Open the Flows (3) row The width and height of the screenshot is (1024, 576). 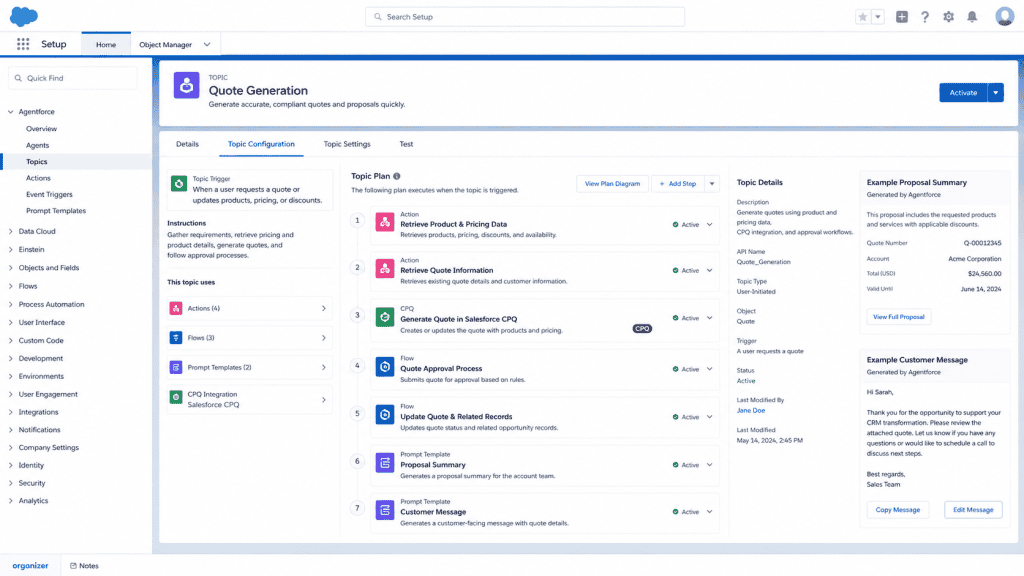click(x=249, y=338)
